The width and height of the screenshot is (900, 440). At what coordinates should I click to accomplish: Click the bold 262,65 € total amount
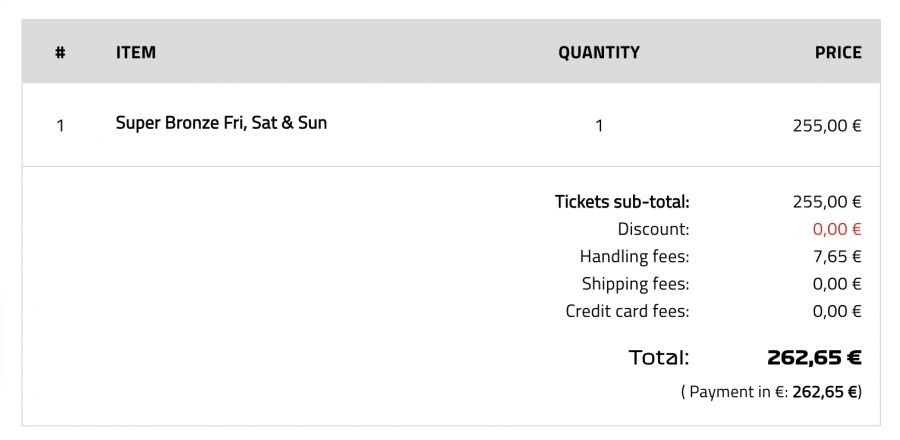(813, 357)
